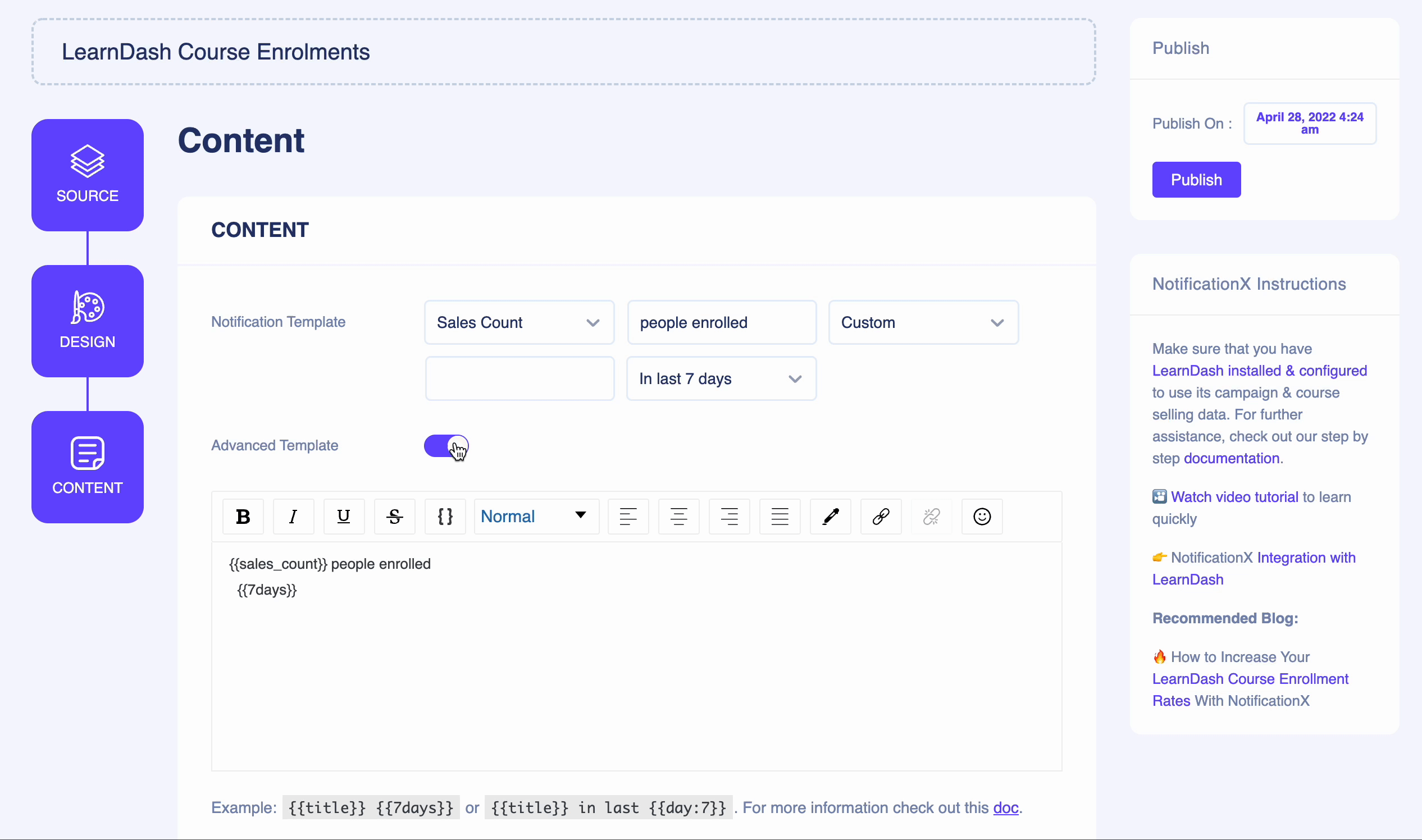Click the Publish On label
Viewport: 1422px width, 840px height.
(1192, 124)
